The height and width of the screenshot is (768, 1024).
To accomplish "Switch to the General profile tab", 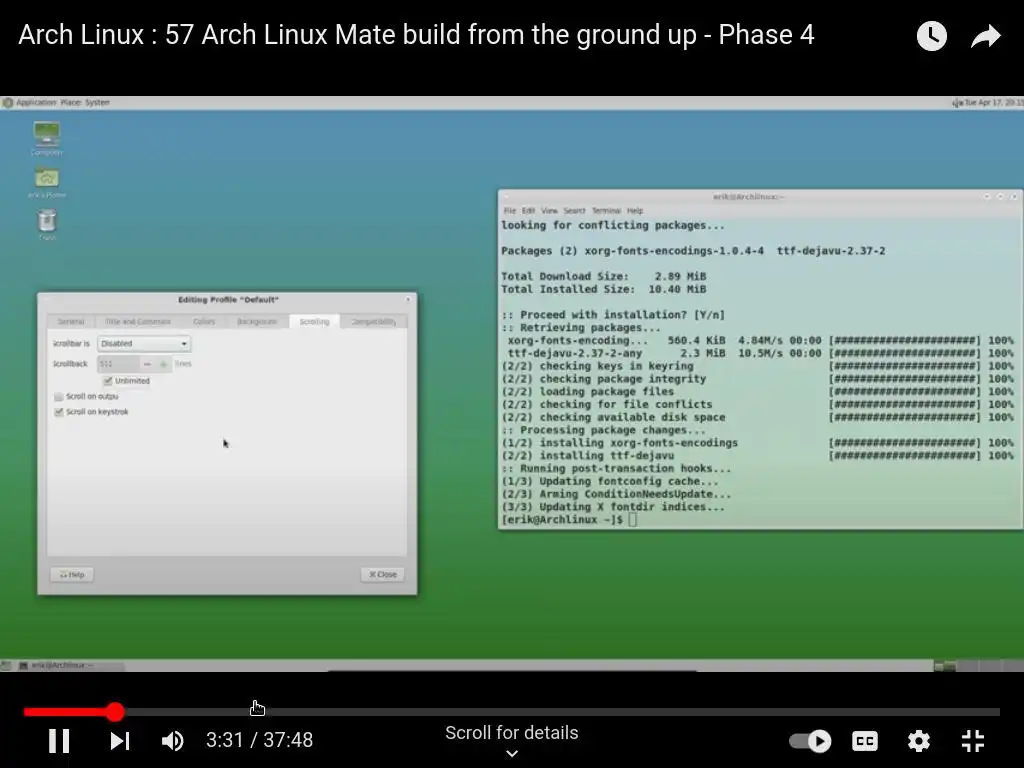I will (x=71, y=321).
